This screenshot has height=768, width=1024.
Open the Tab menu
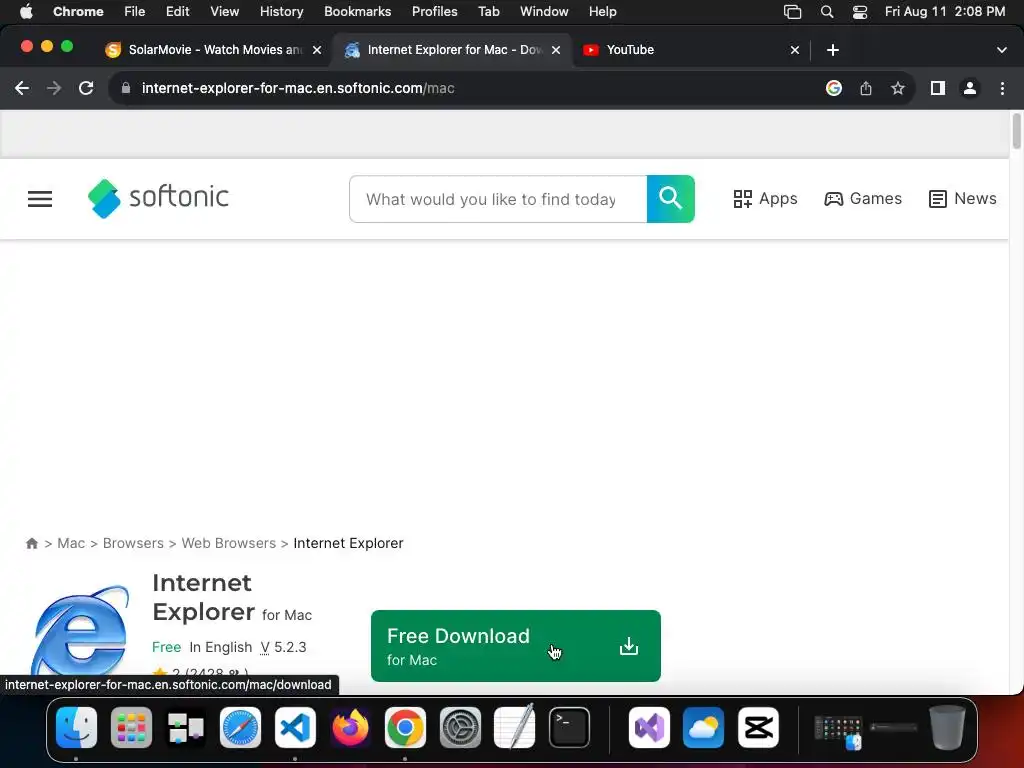pos(488,12)
